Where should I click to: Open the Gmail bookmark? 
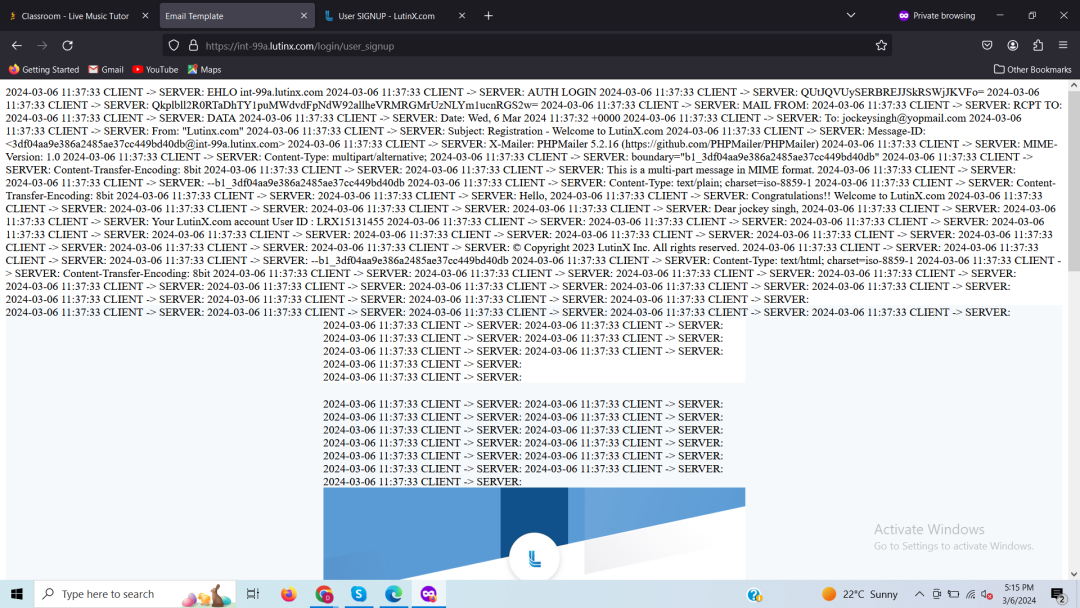[106, 69]
